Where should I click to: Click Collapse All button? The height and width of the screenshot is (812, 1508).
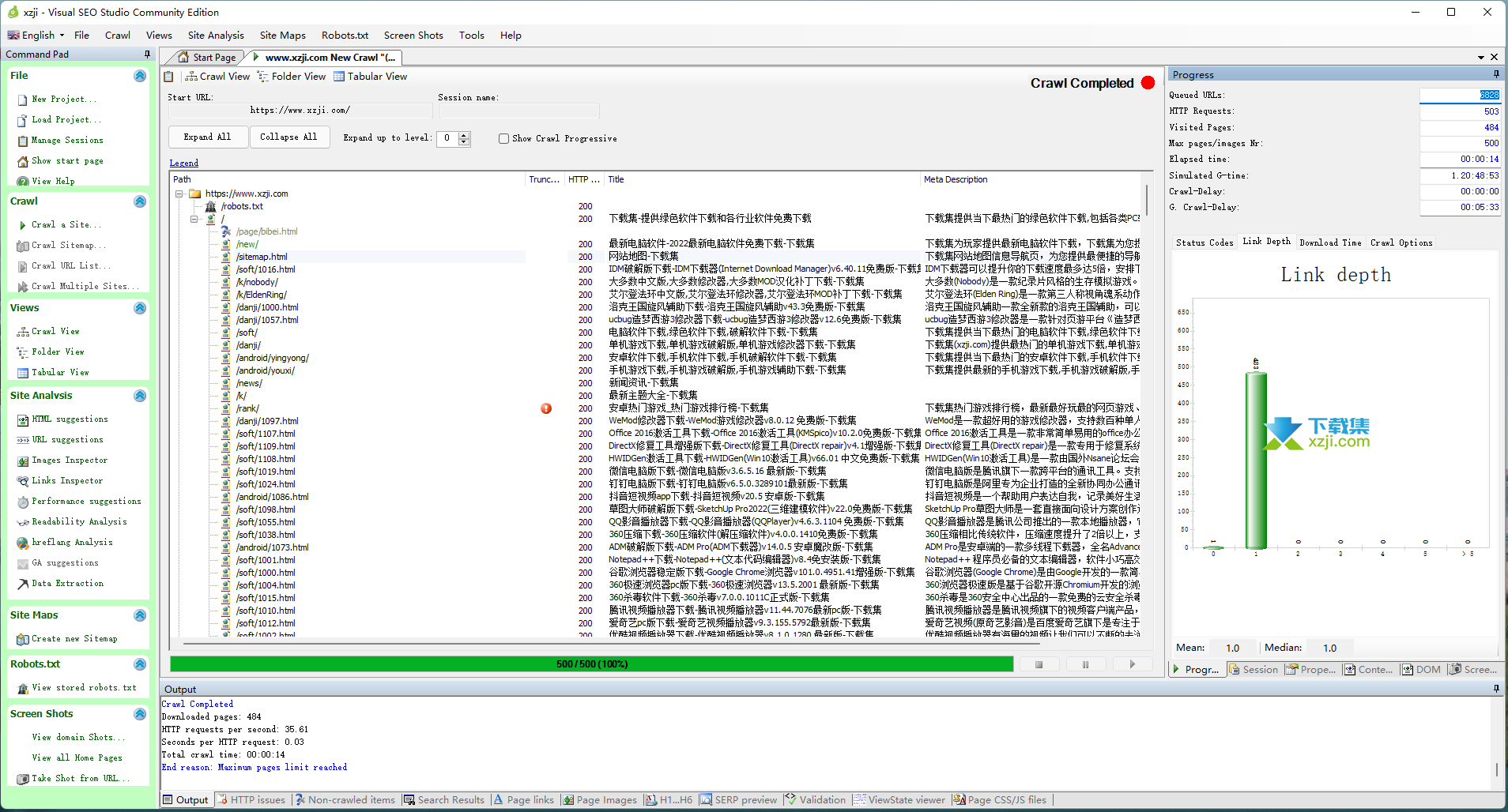[288, 137]
